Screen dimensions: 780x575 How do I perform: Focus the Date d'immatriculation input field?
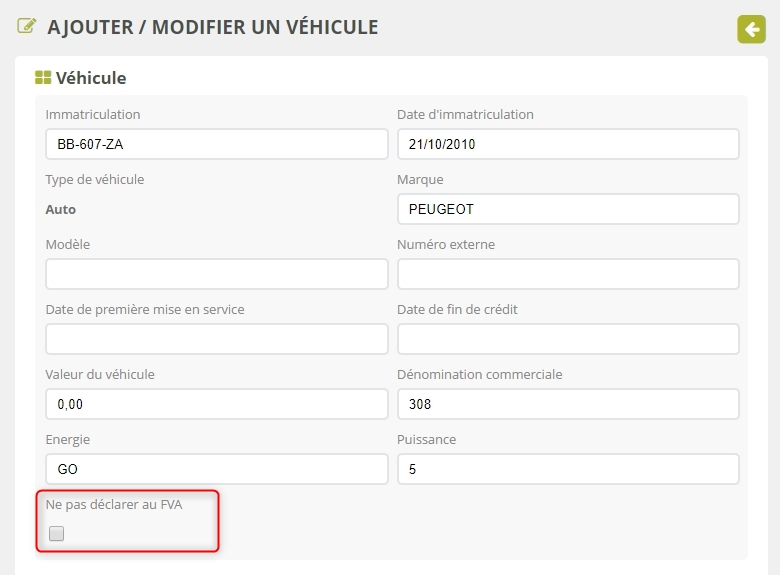[568, 144]
